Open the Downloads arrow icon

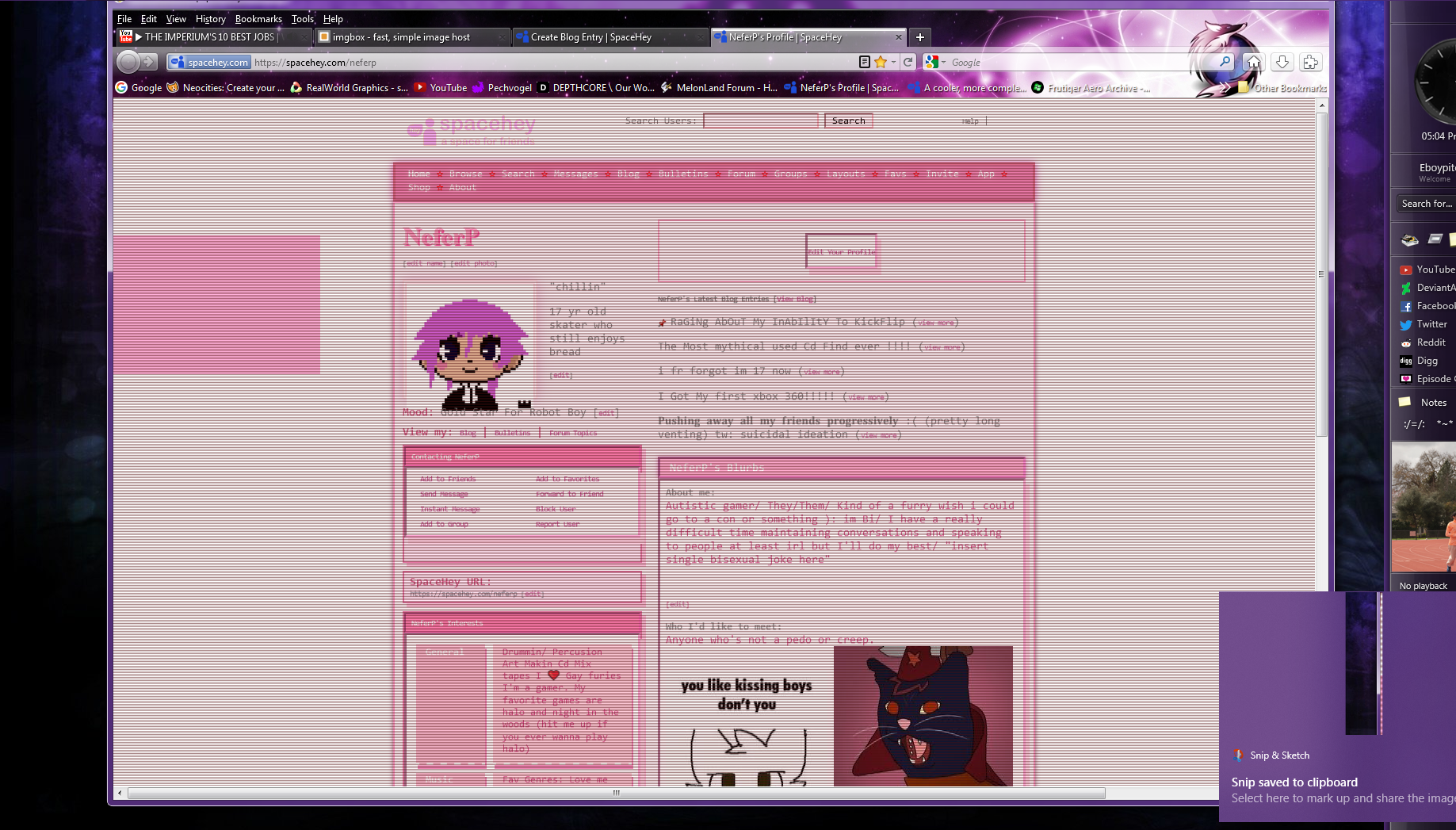1282,62
